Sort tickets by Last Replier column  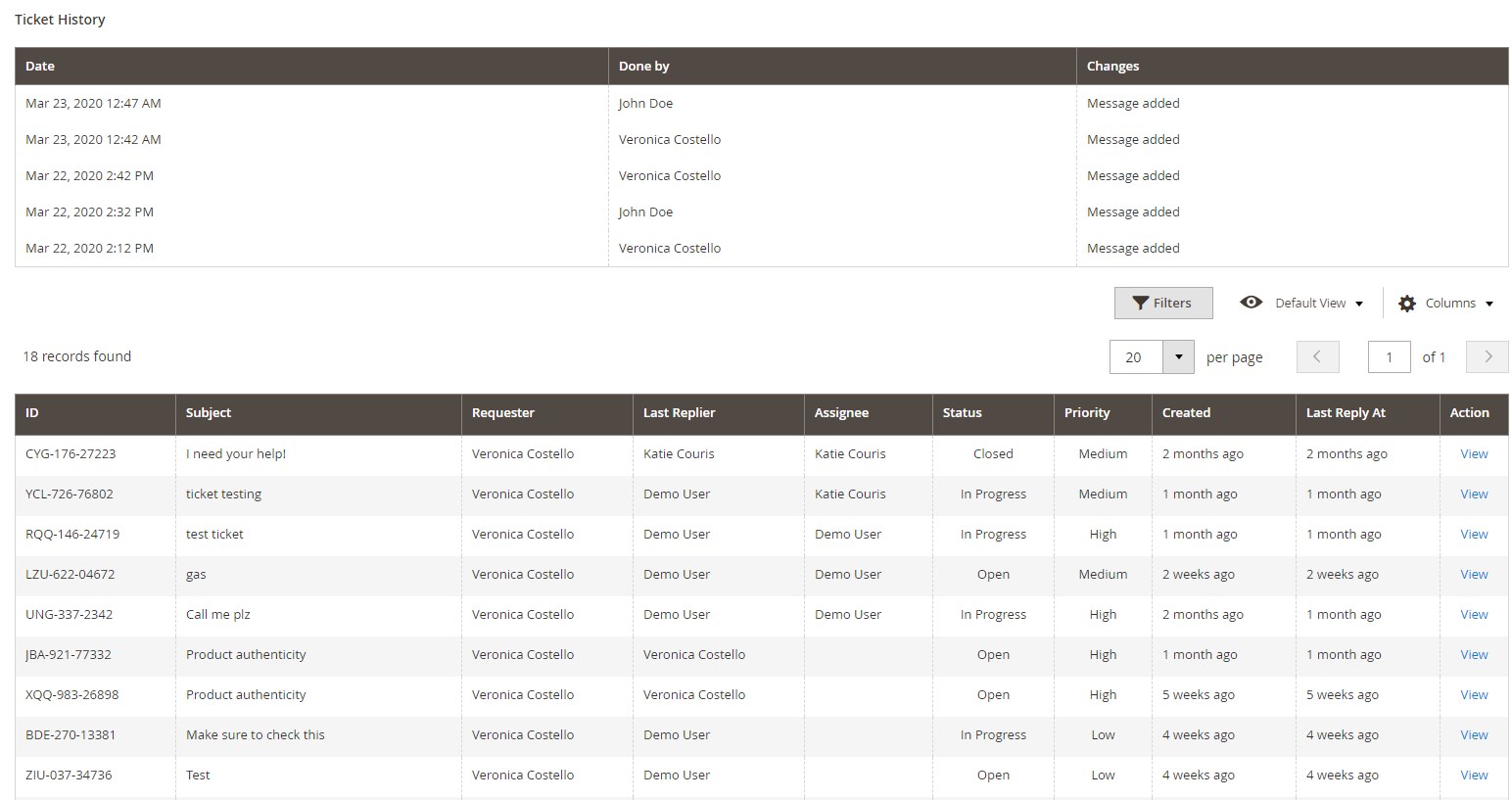718,413
